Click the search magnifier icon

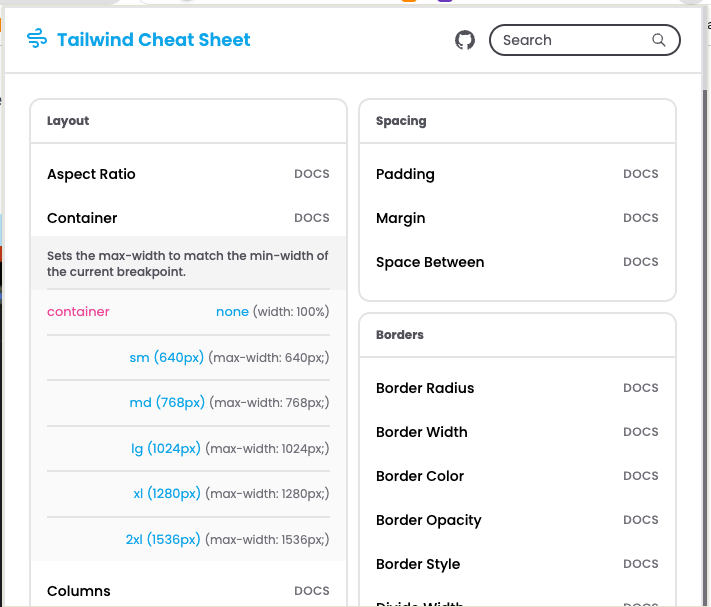[659, 40]
